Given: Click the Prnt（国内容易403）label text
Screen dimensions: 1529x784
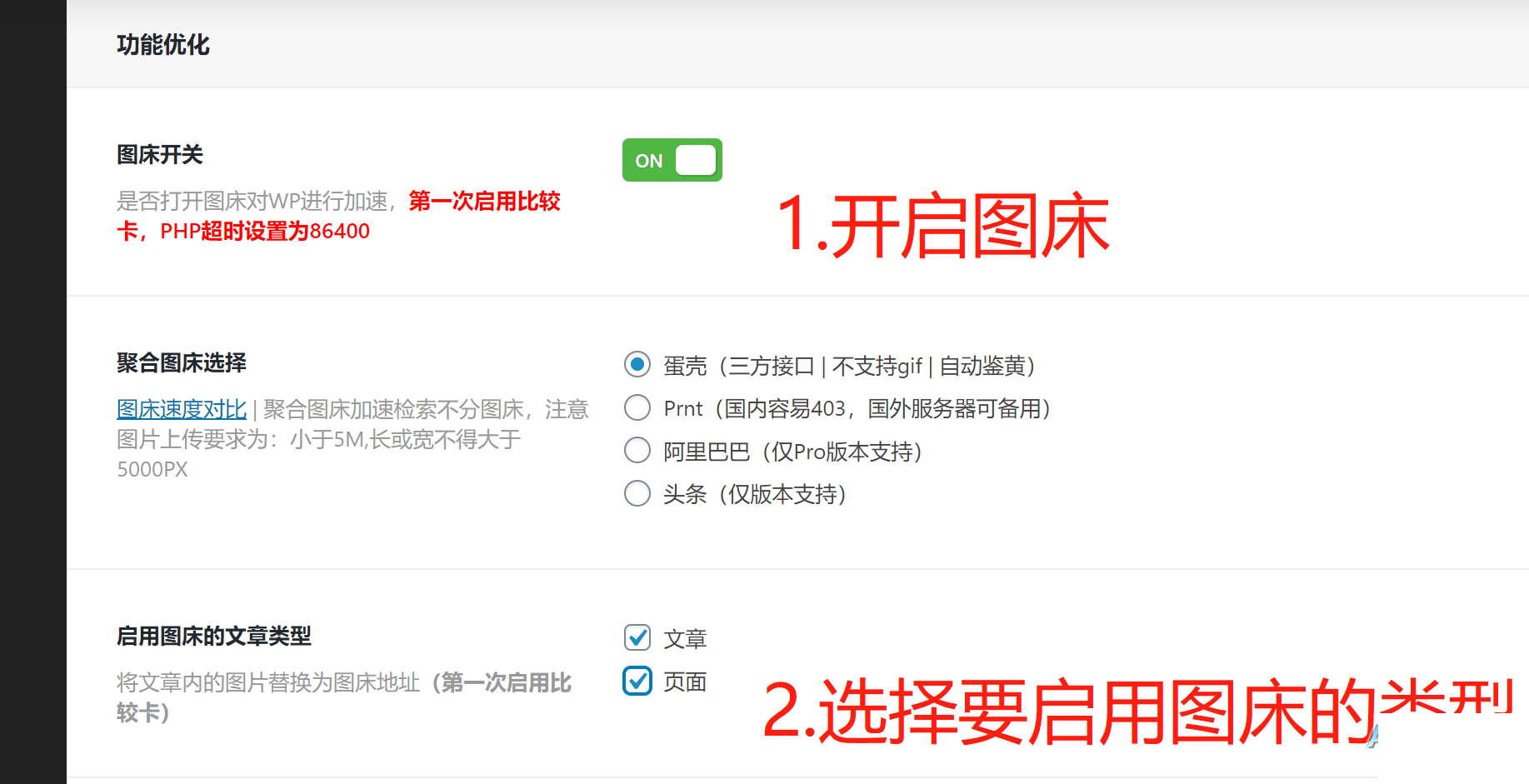Looking at the screenshot, I should click(857, 409).
